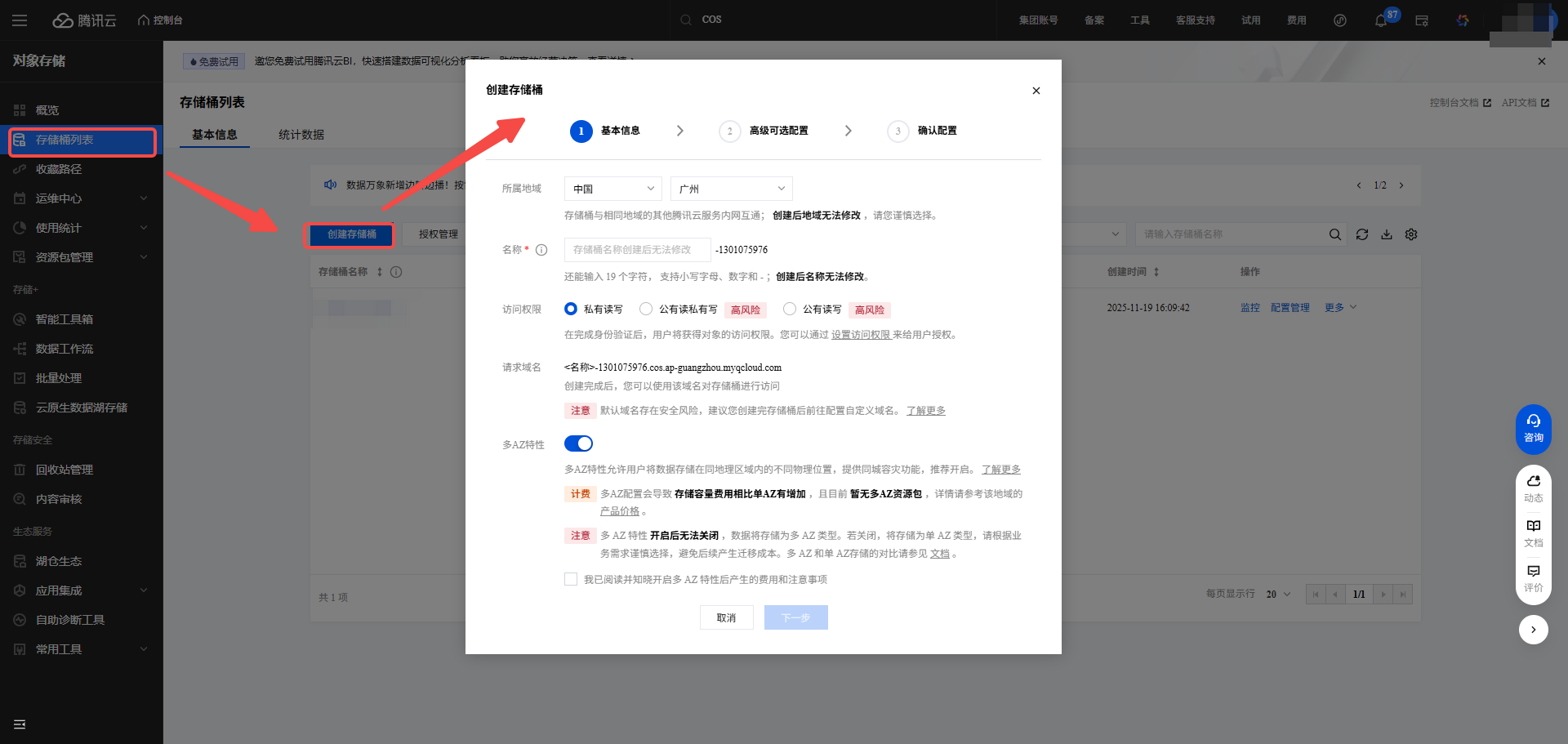Screen dimensions: 1568x744
Task: Check the 多AZ费用 acknowledgement checkbox
Action: click(571, 578)
